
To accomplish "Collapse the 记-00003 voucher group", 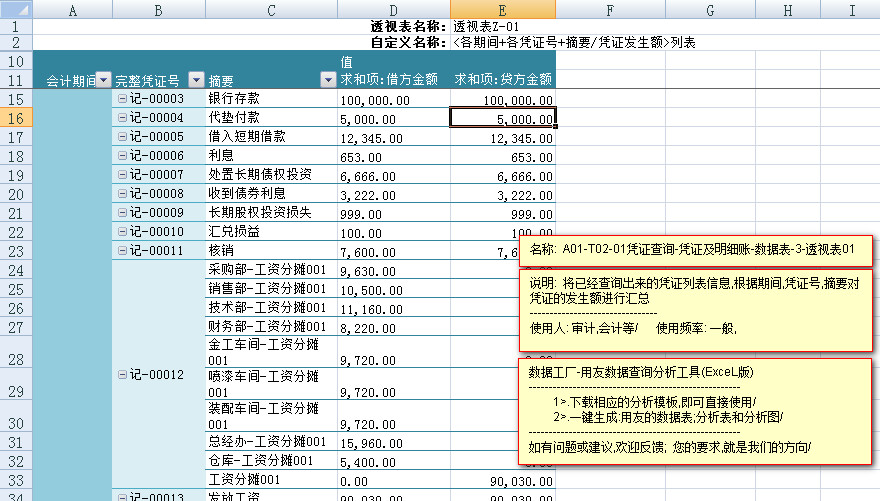I will tap(122, 100).
